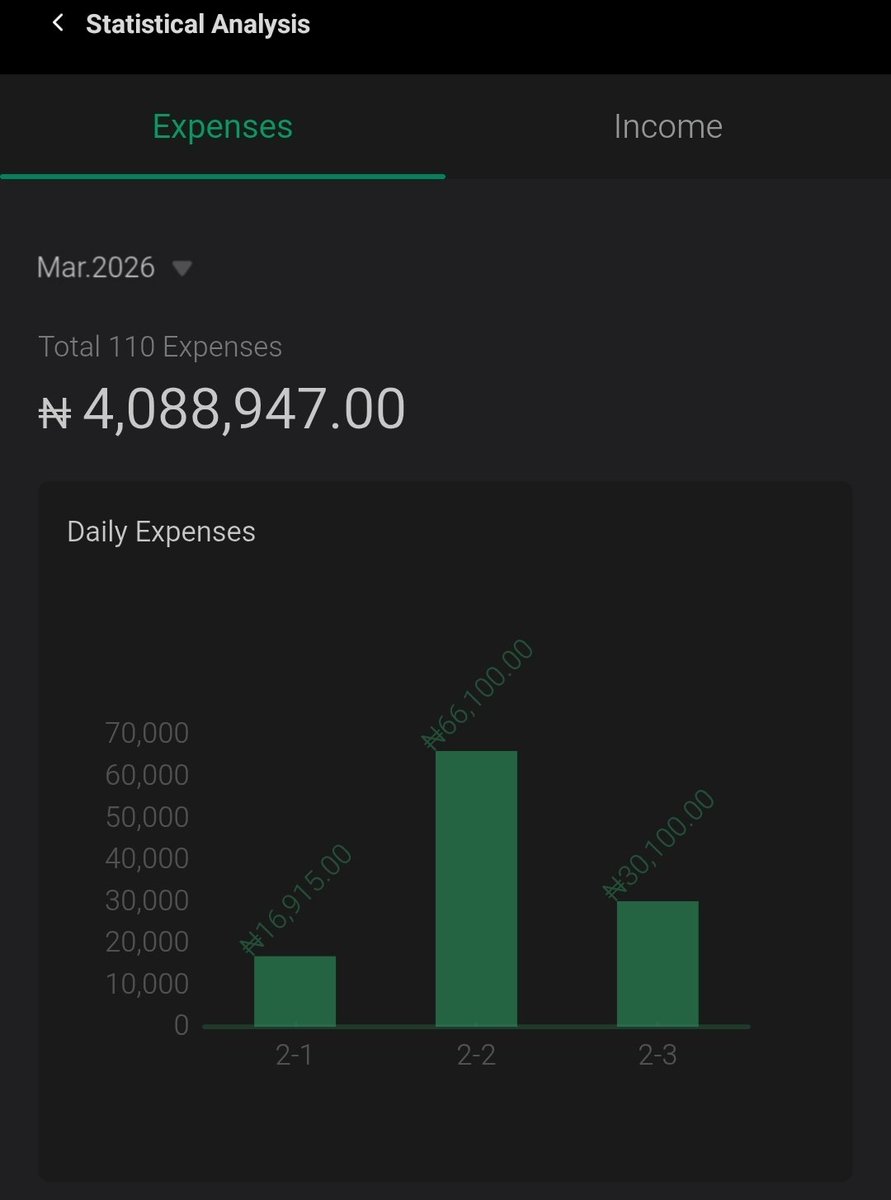This screenshot has height=1200, width=891.
Task: Click the ₦16,915.00 bar label
Action: 297,900
